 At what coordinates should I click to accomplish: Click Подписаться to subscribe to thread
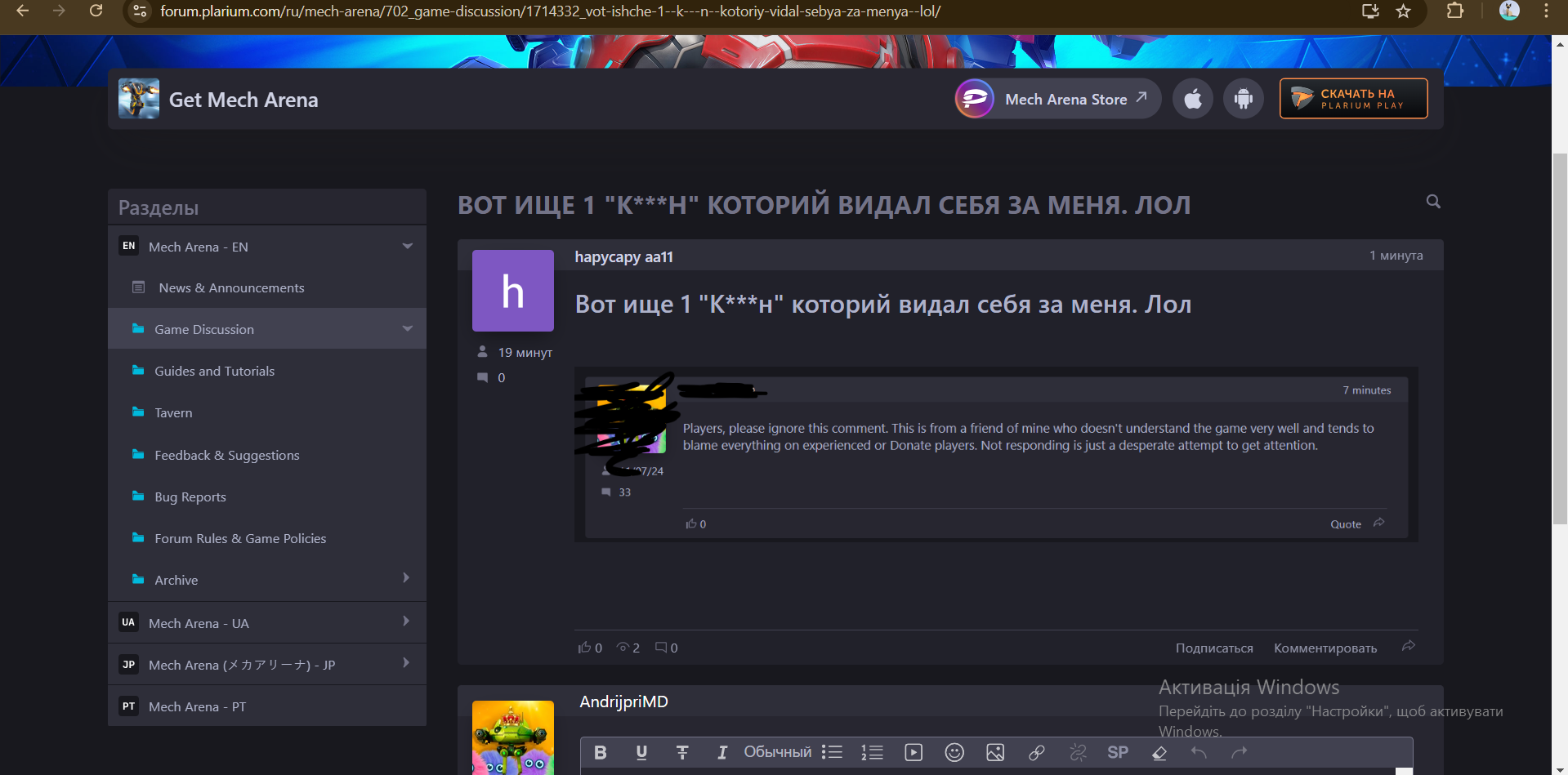coord(1214,648)
